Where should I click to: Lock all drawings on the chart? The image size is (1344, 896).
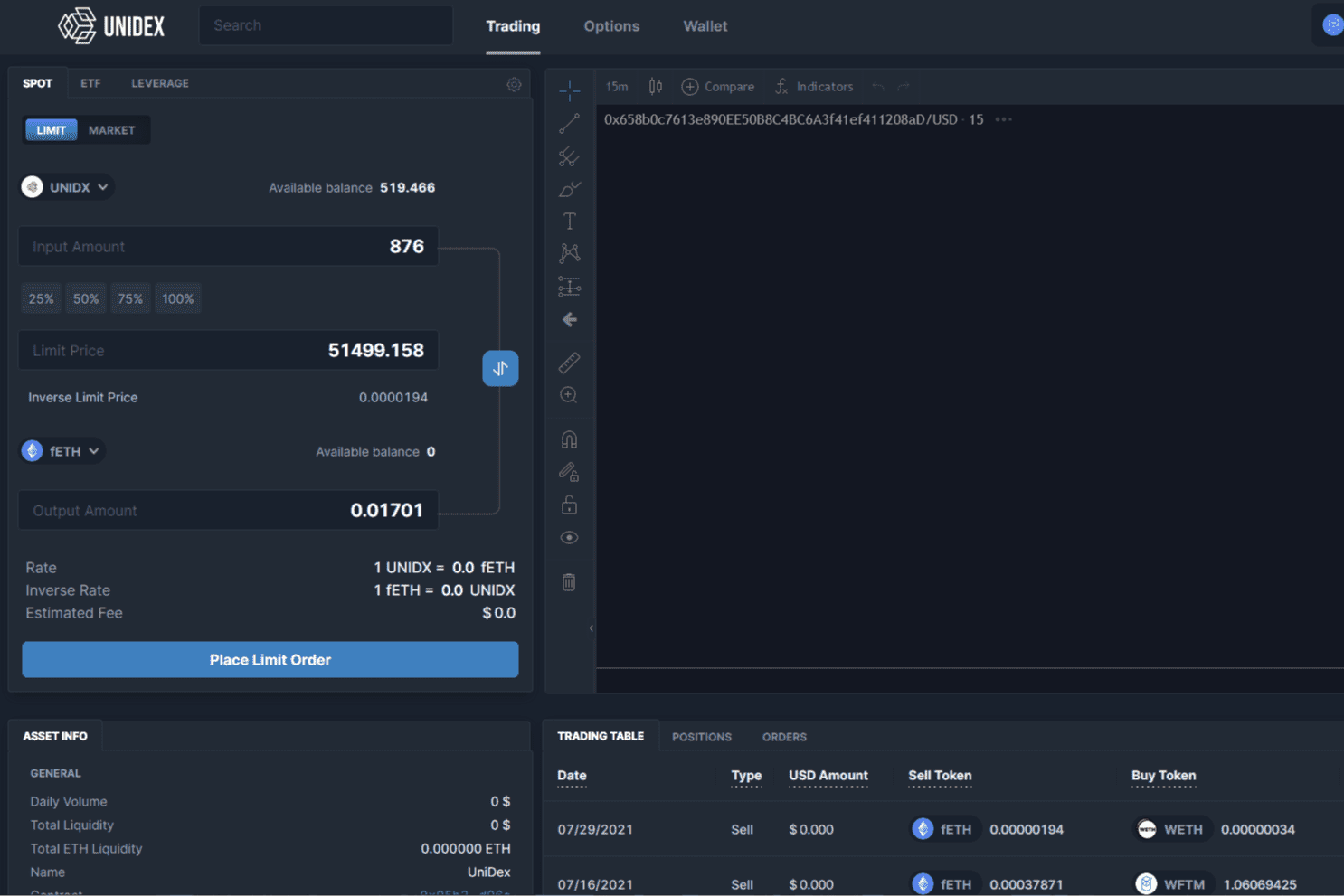point(569,505)
